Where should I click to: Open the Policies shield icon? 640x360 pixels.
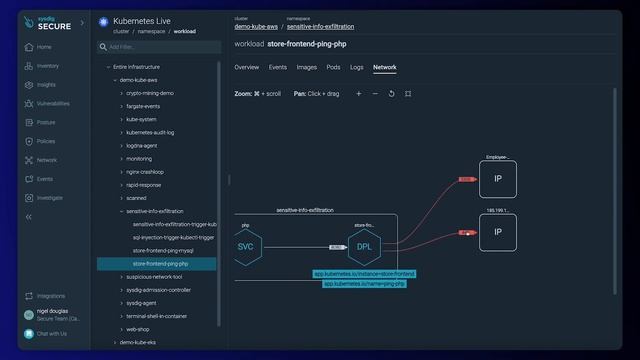point(29,141)
